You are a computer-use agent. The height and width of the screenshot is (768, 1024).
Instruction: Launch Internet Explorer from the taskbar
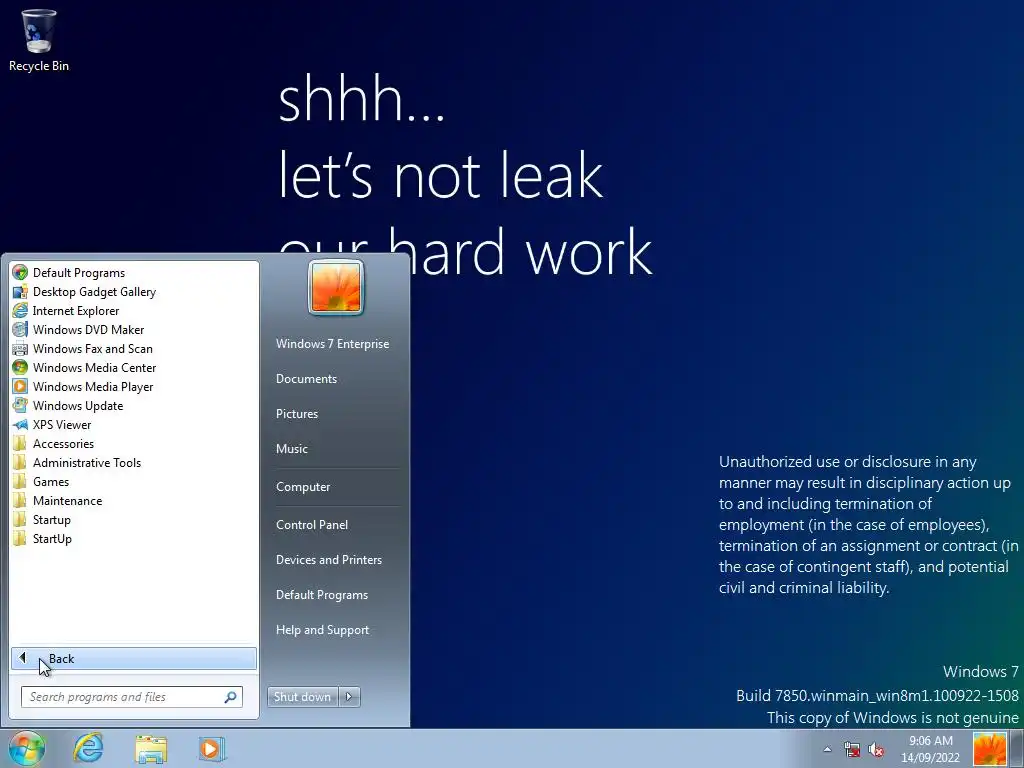pyautogui.click(x=88, y=748)
